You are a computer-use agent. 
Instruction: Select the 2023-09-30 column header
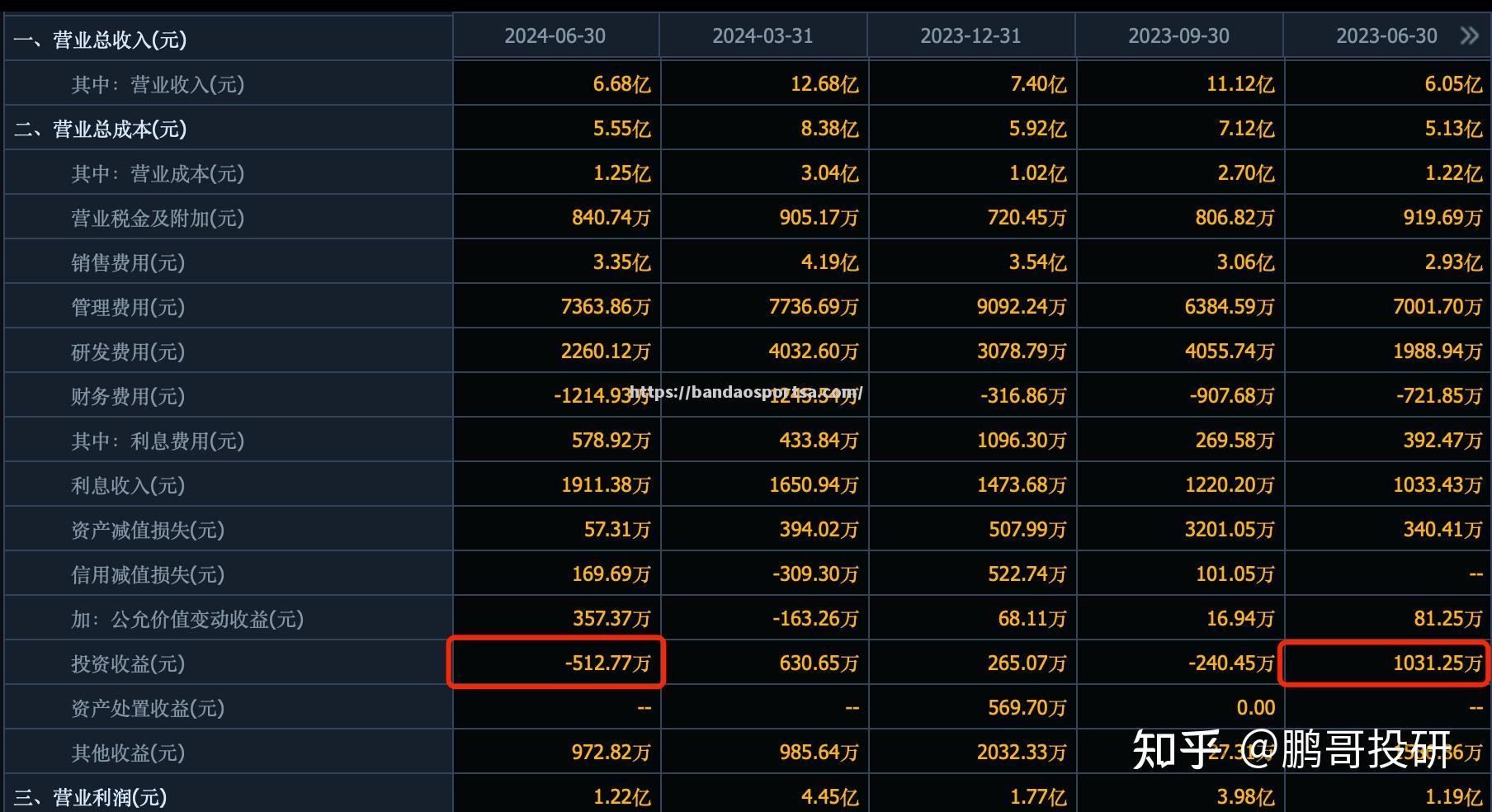coord(1179,36)
